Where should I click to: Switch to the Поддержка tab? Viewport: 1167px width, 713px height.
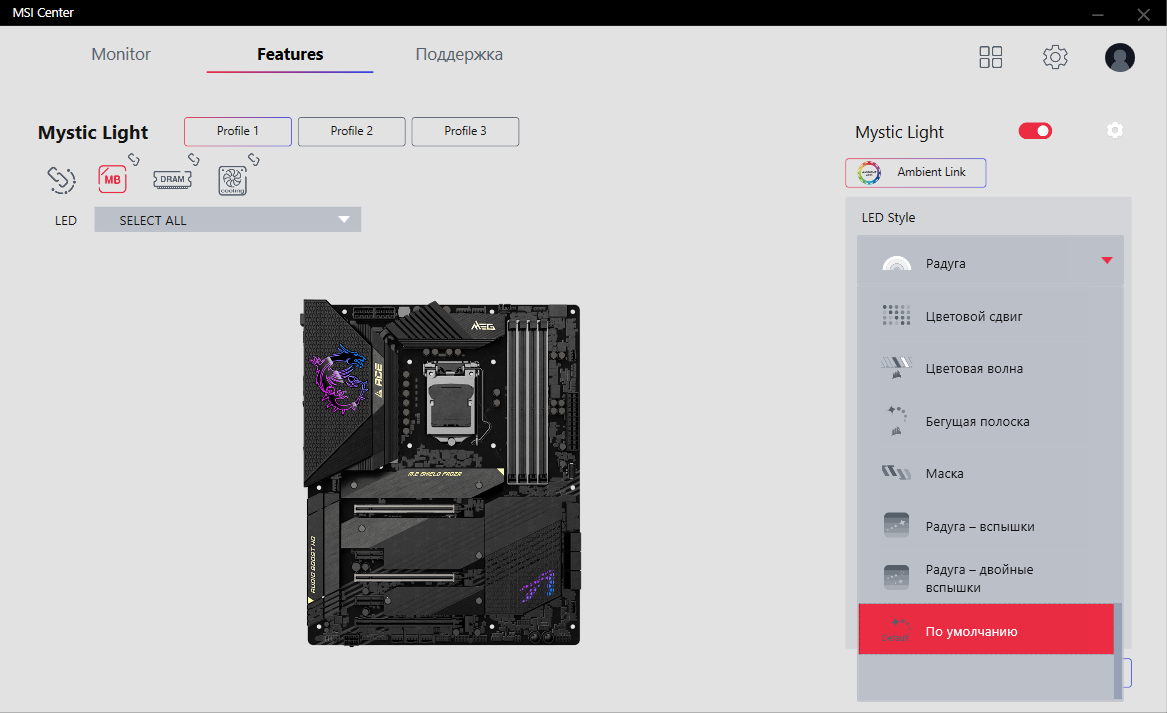(x=459, y=54)
